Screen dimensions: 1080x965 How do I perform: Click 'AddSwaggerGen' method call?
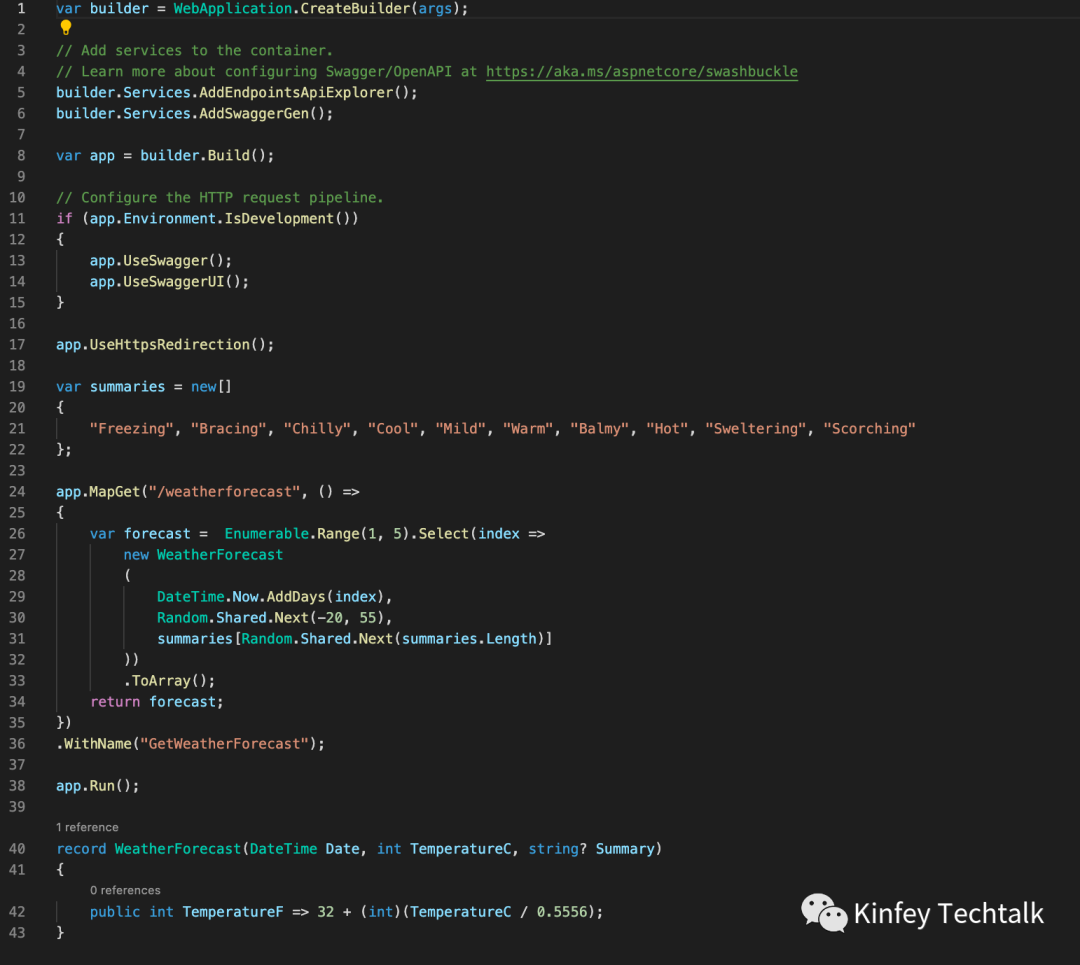254,114
